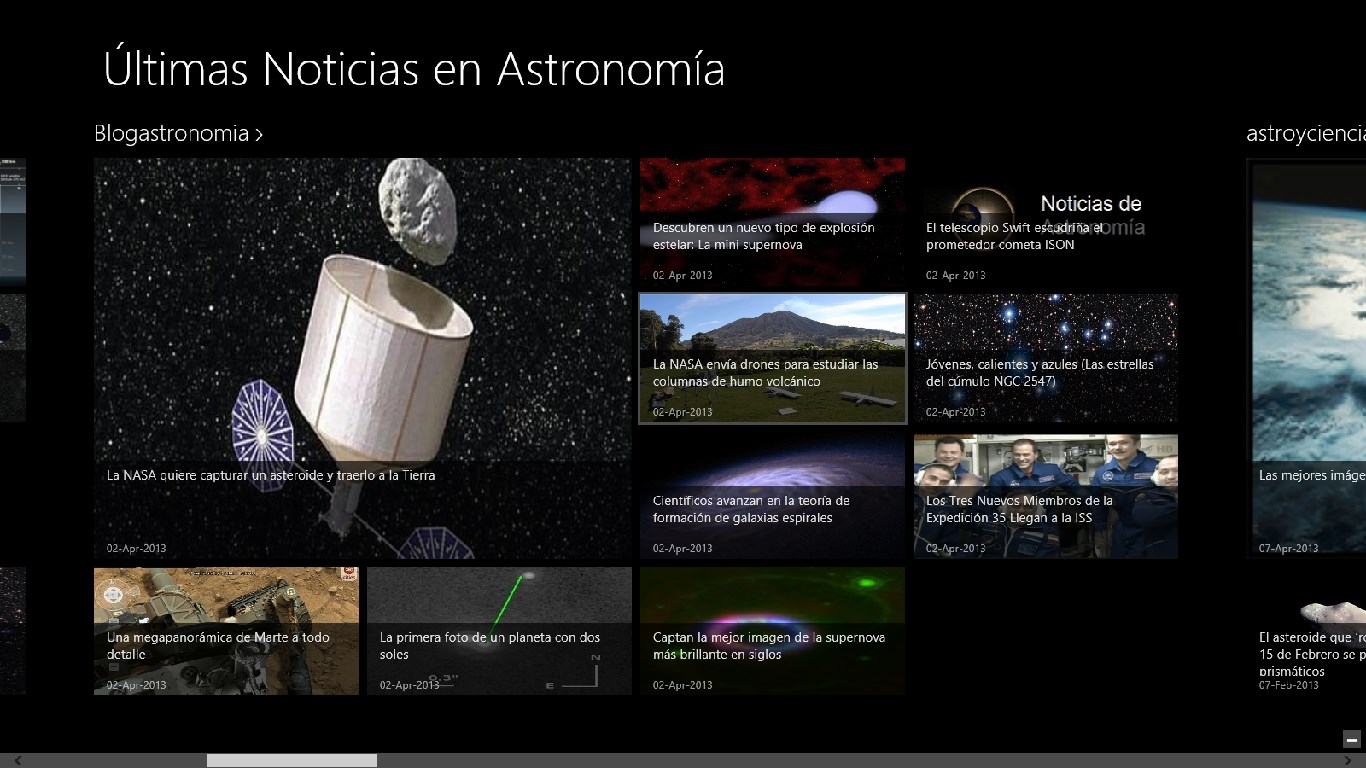Open the NGC 2547 star cluster article

pyautogui.click(x=1045, y=358)
